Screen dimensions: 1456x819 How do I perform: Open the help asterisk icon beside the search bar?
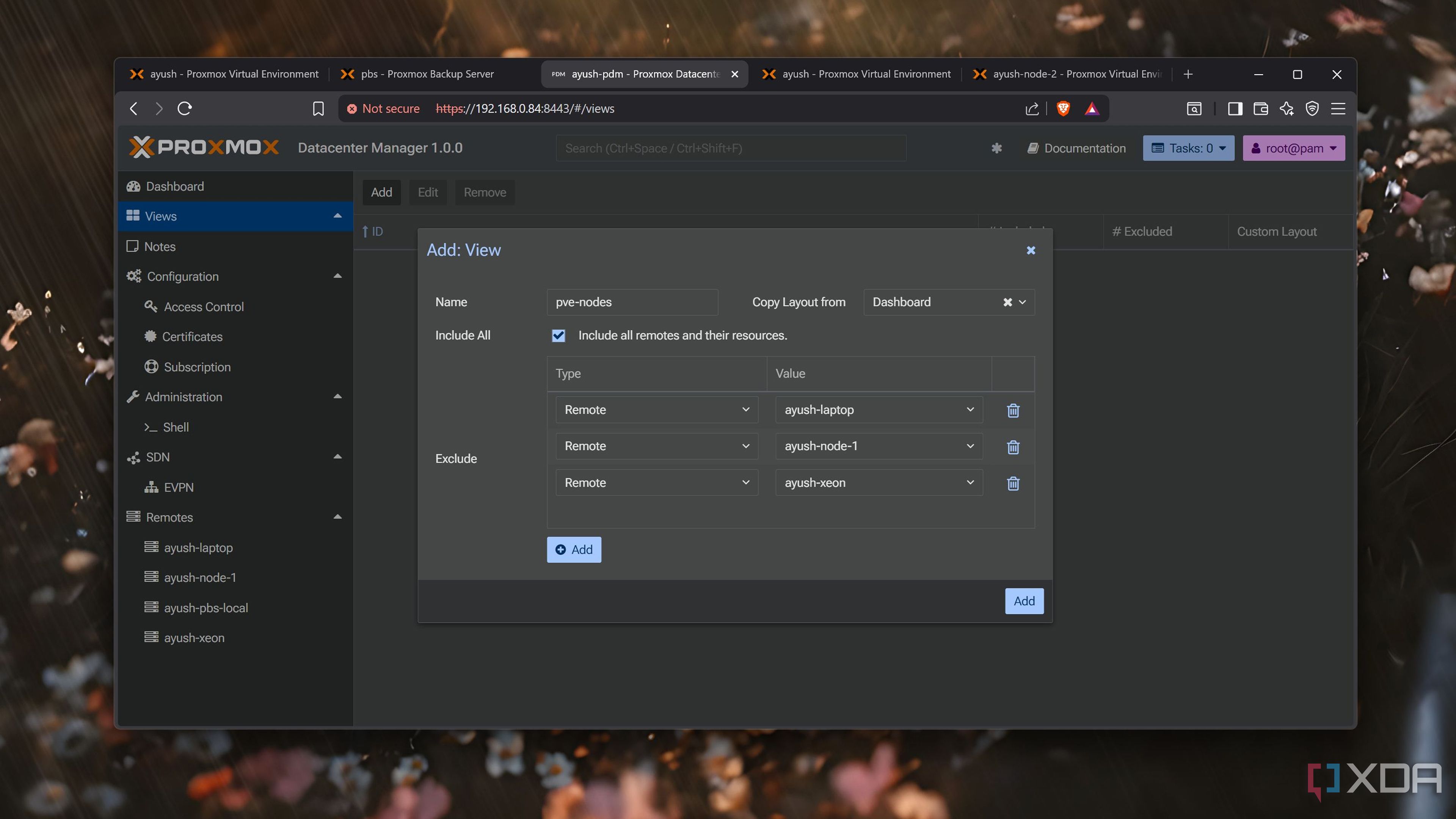click(996, 148)
